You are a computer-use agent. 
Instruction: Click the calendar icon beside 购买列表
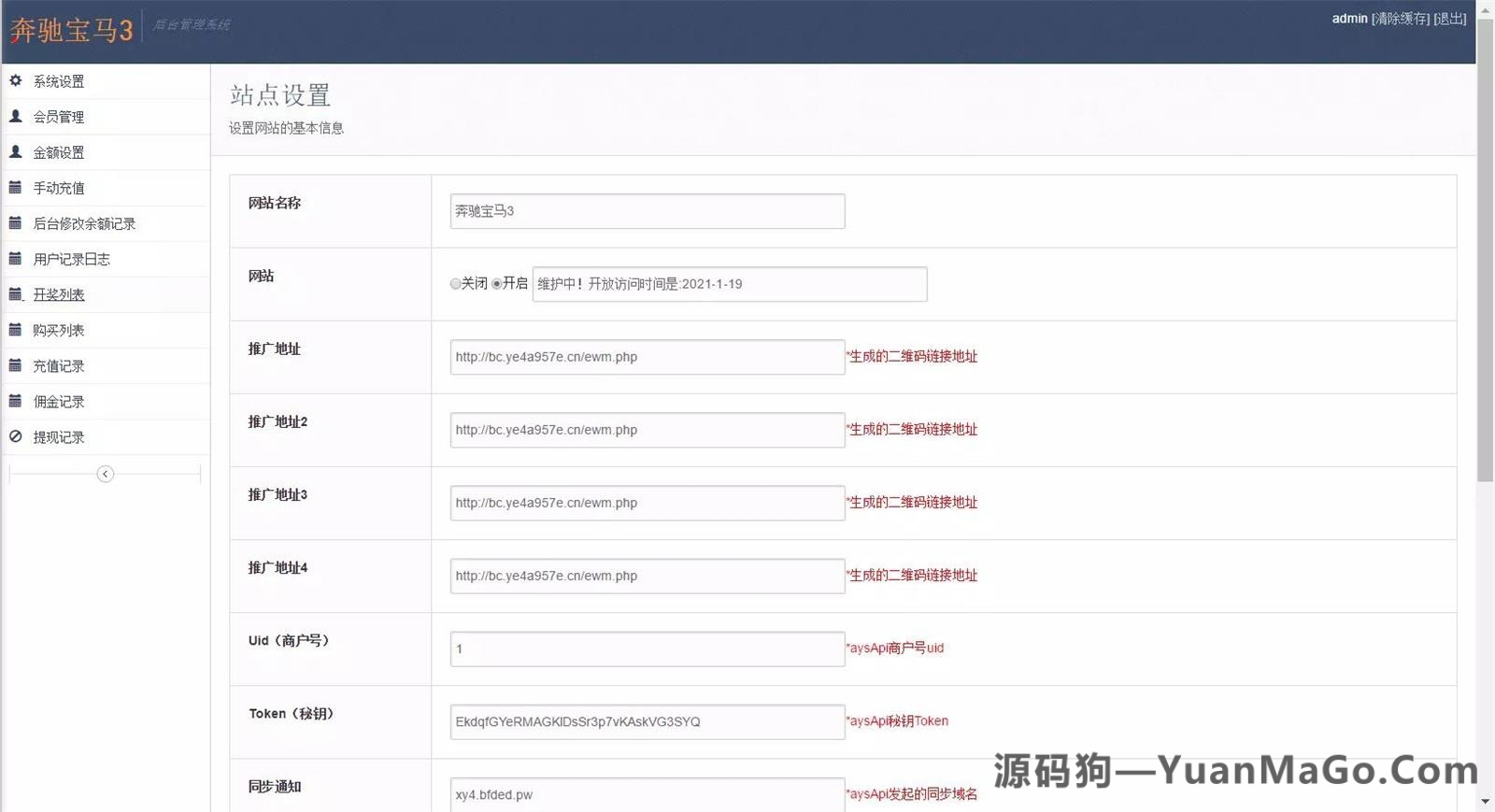pos(15,329)
